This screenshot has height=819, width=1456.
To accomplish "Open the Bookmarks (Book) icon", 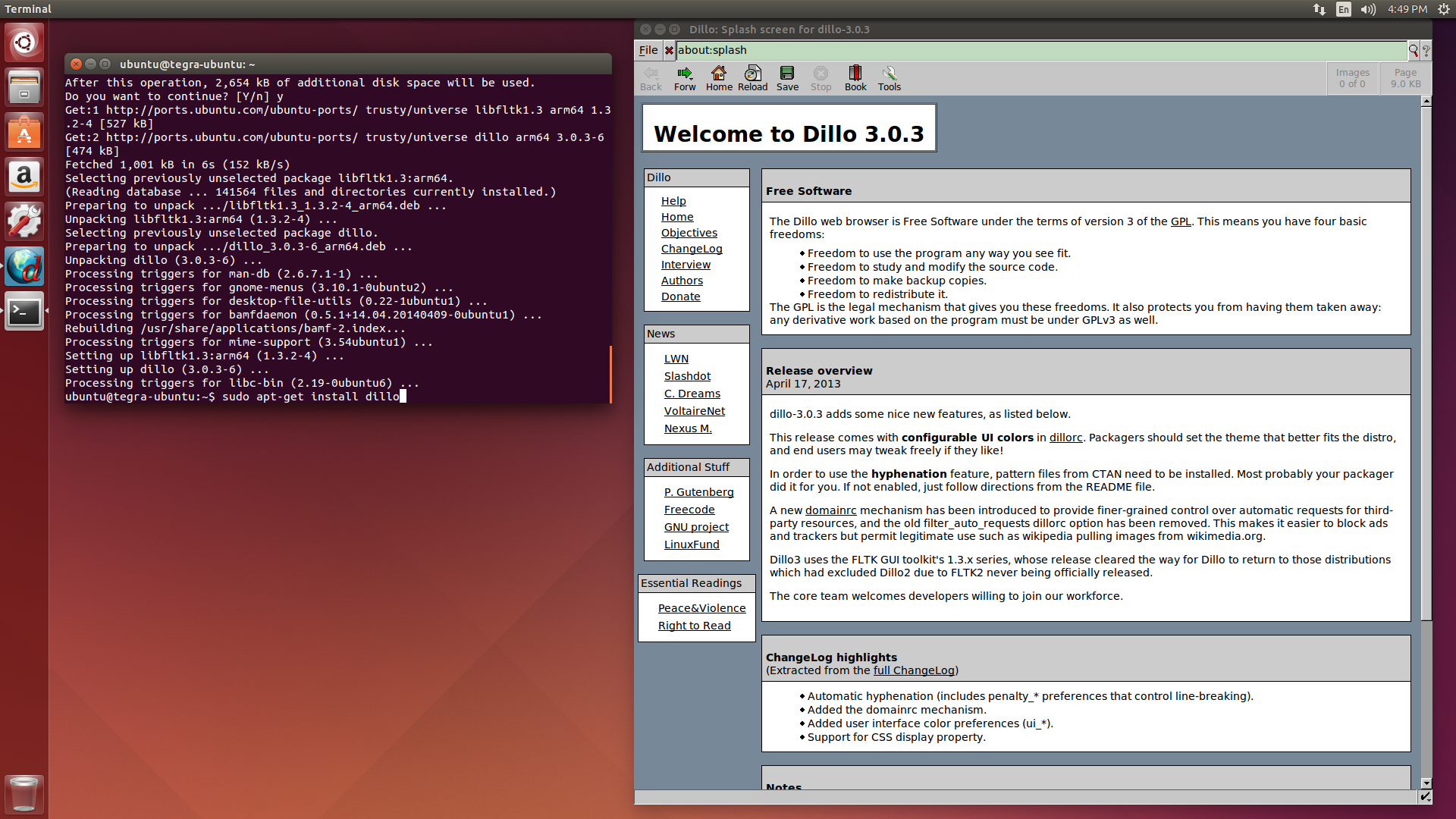I will click(855, 77).
